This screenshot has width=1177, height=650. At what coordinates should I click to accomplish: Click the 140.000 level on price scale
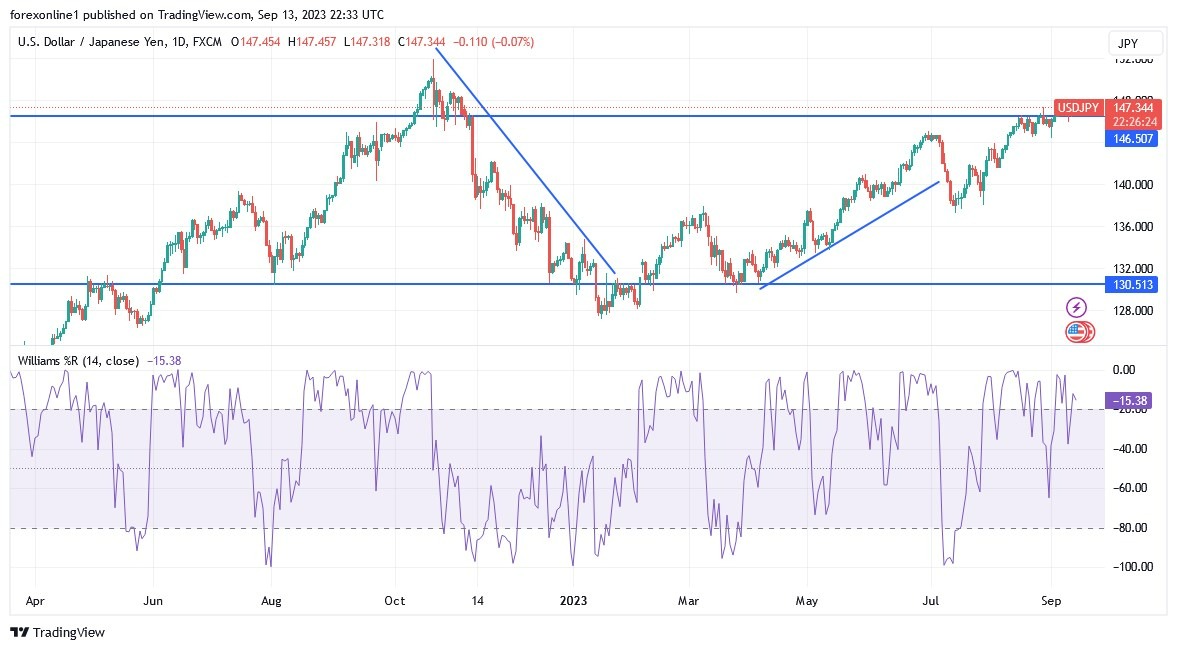[1131, 184]
